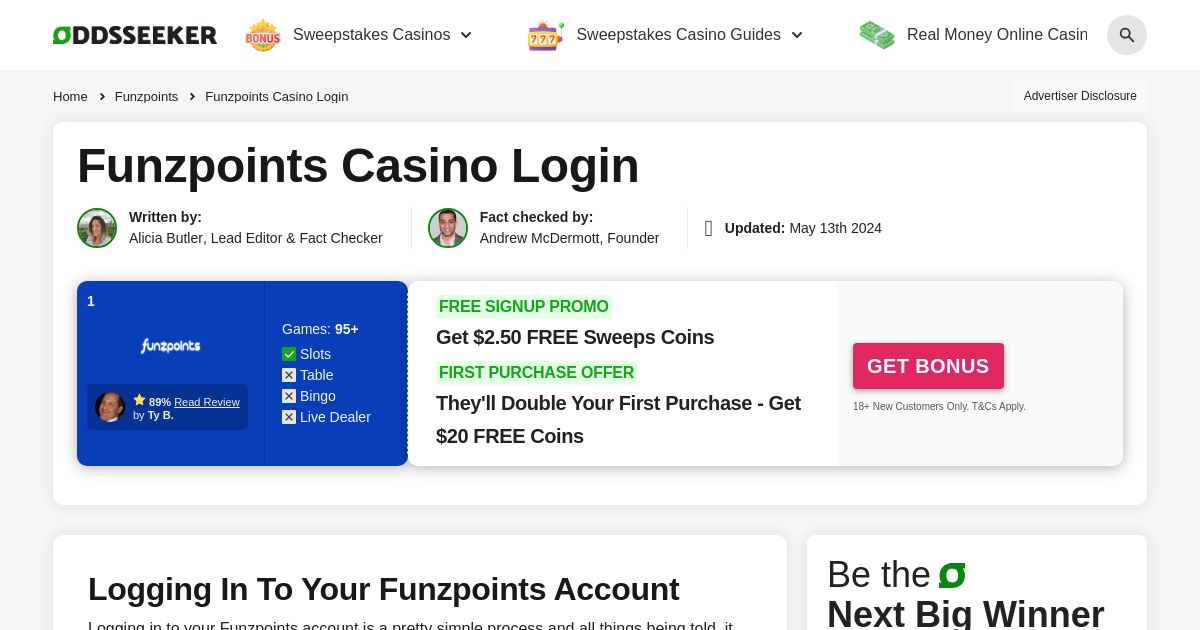Expand the Sweepstakes Casinos dropdown
This screenshot has width=1200, height=630.
pos(466,35)
